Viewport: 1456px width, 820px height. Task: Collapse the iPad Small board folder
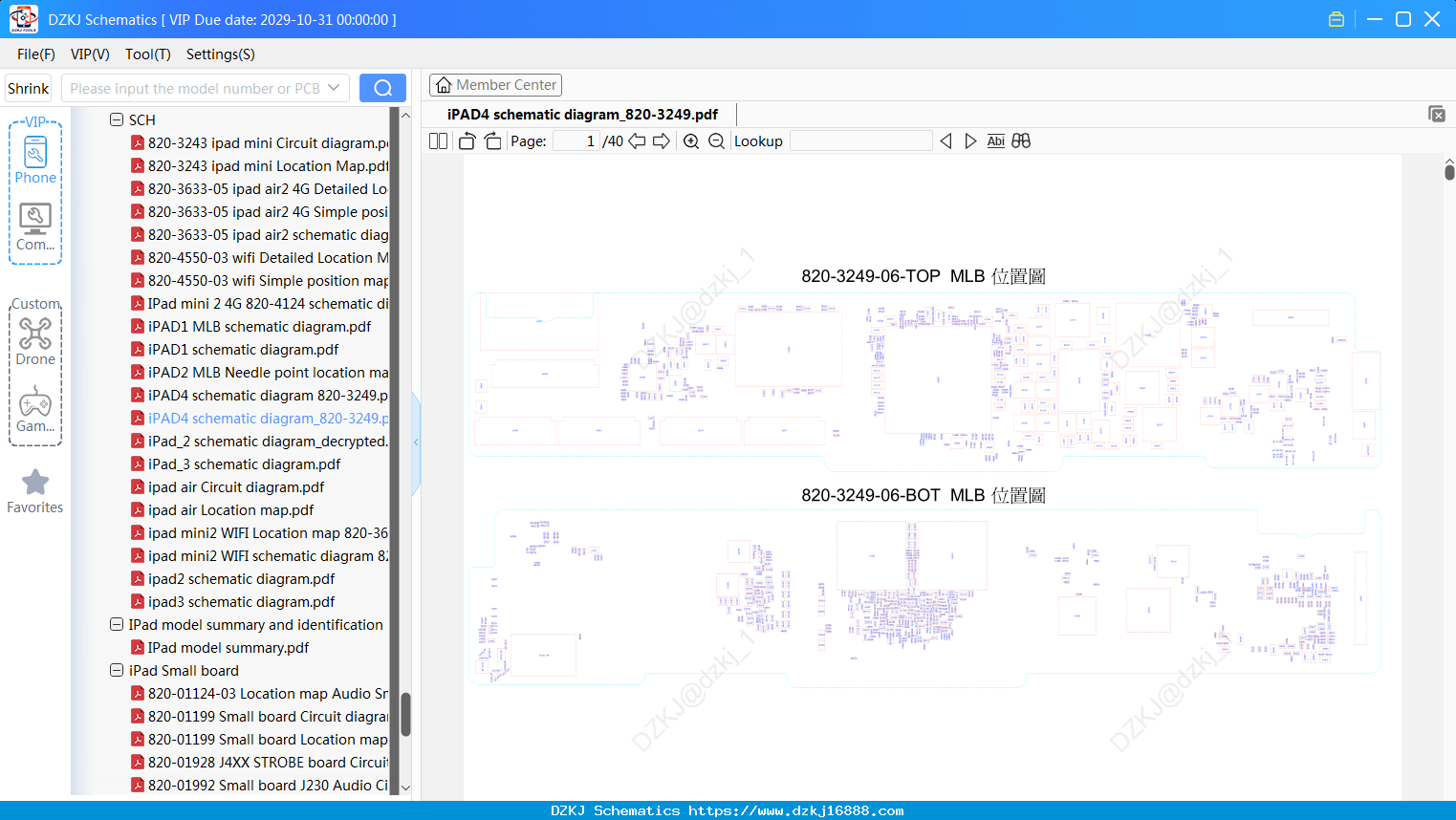point(117,671)
